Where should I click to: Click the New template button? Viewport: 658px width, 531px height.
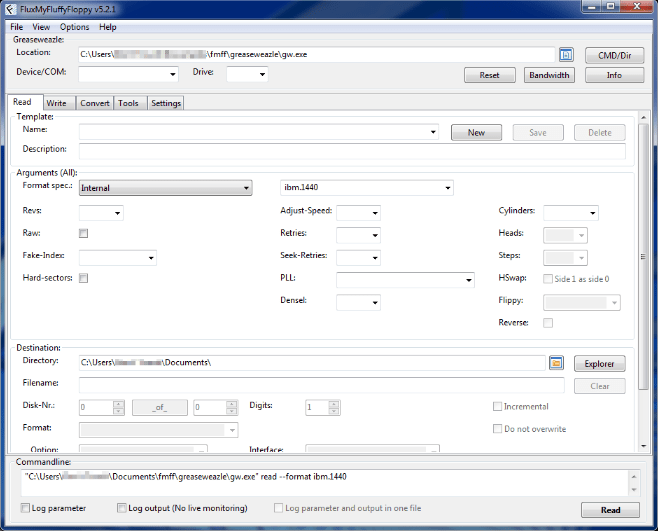click(476, 132)
